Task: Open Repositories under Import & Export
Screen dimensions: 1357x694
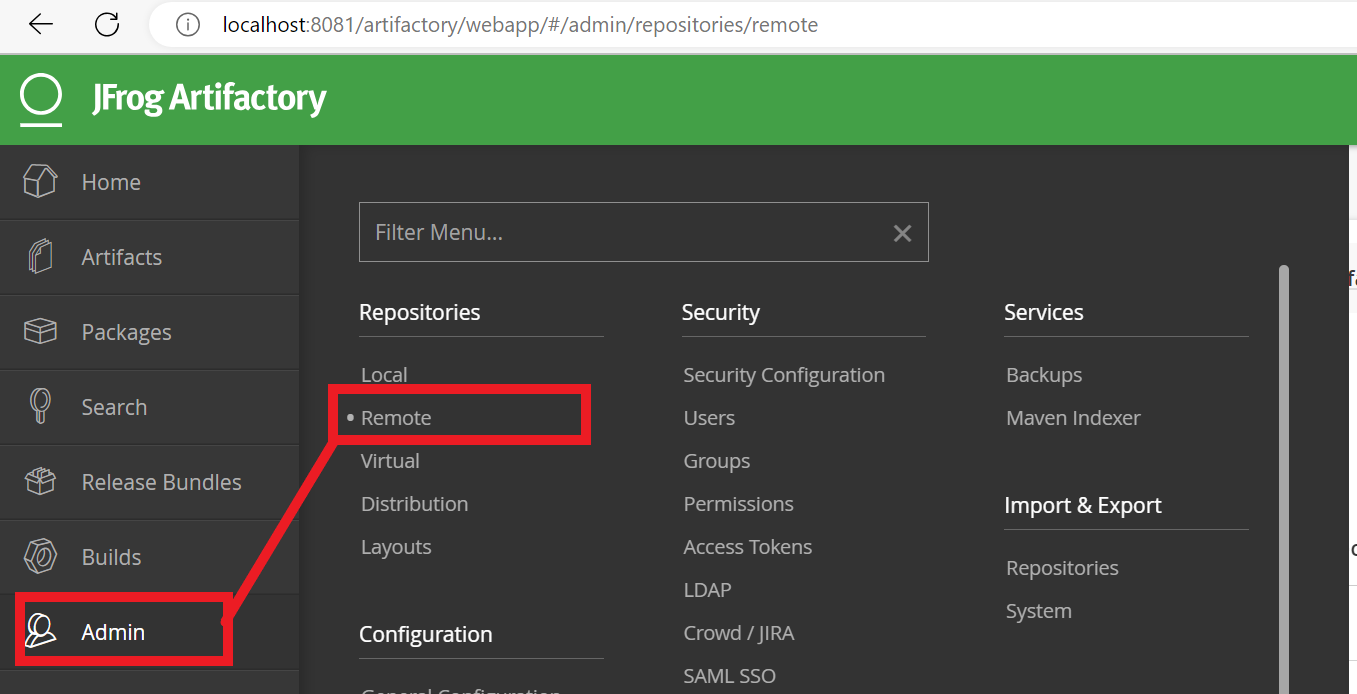Action: (x=1062, y=568)
